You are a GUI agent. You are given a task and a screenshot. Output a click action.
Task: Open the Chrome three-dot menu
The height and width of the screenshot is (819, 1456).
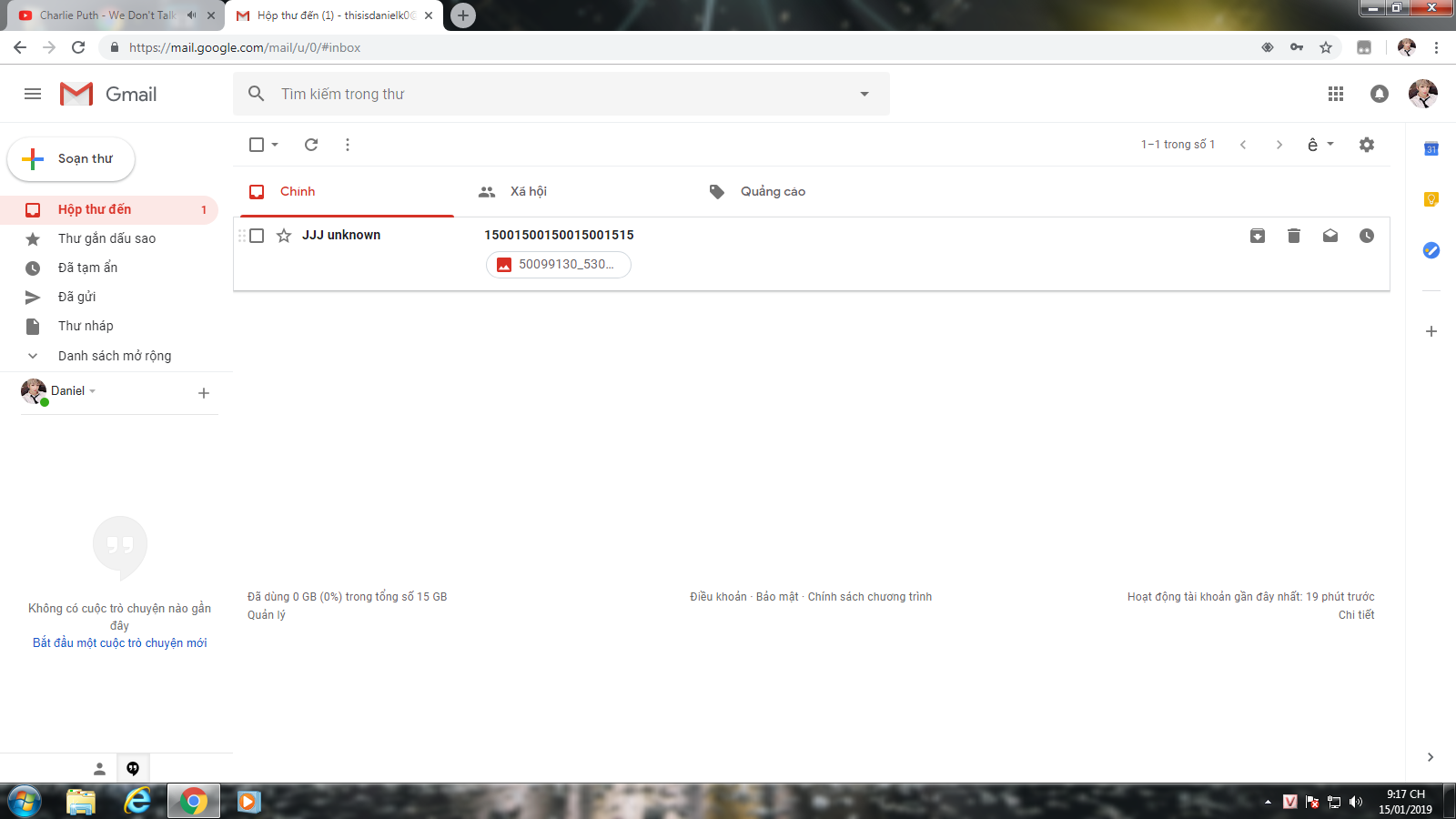[1437, 47]
